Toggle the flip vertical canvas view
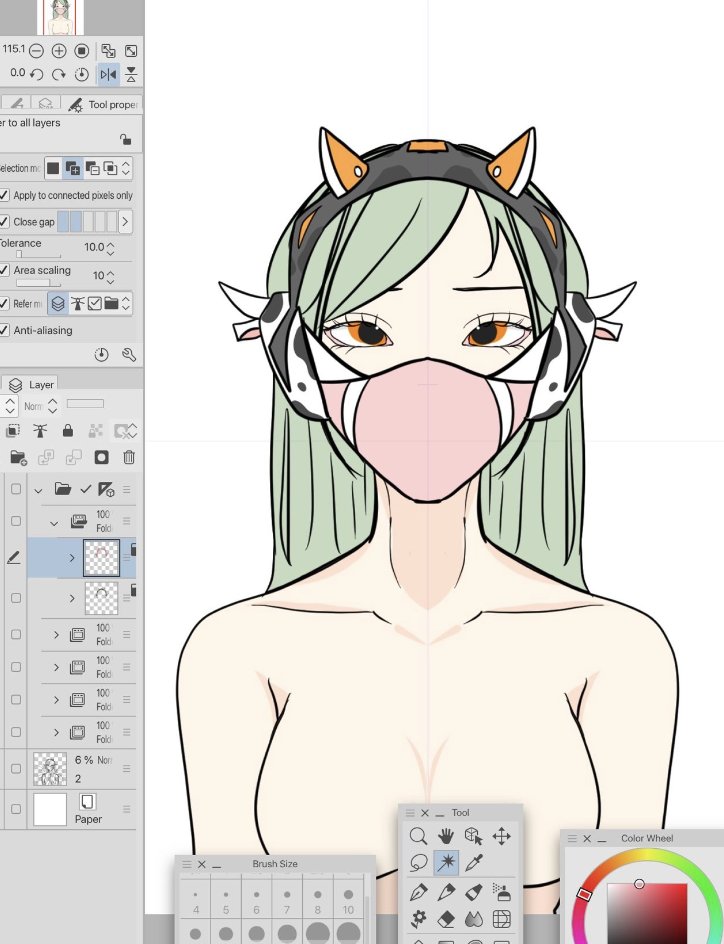Screen dimensions: 724x944 (131, 74)
